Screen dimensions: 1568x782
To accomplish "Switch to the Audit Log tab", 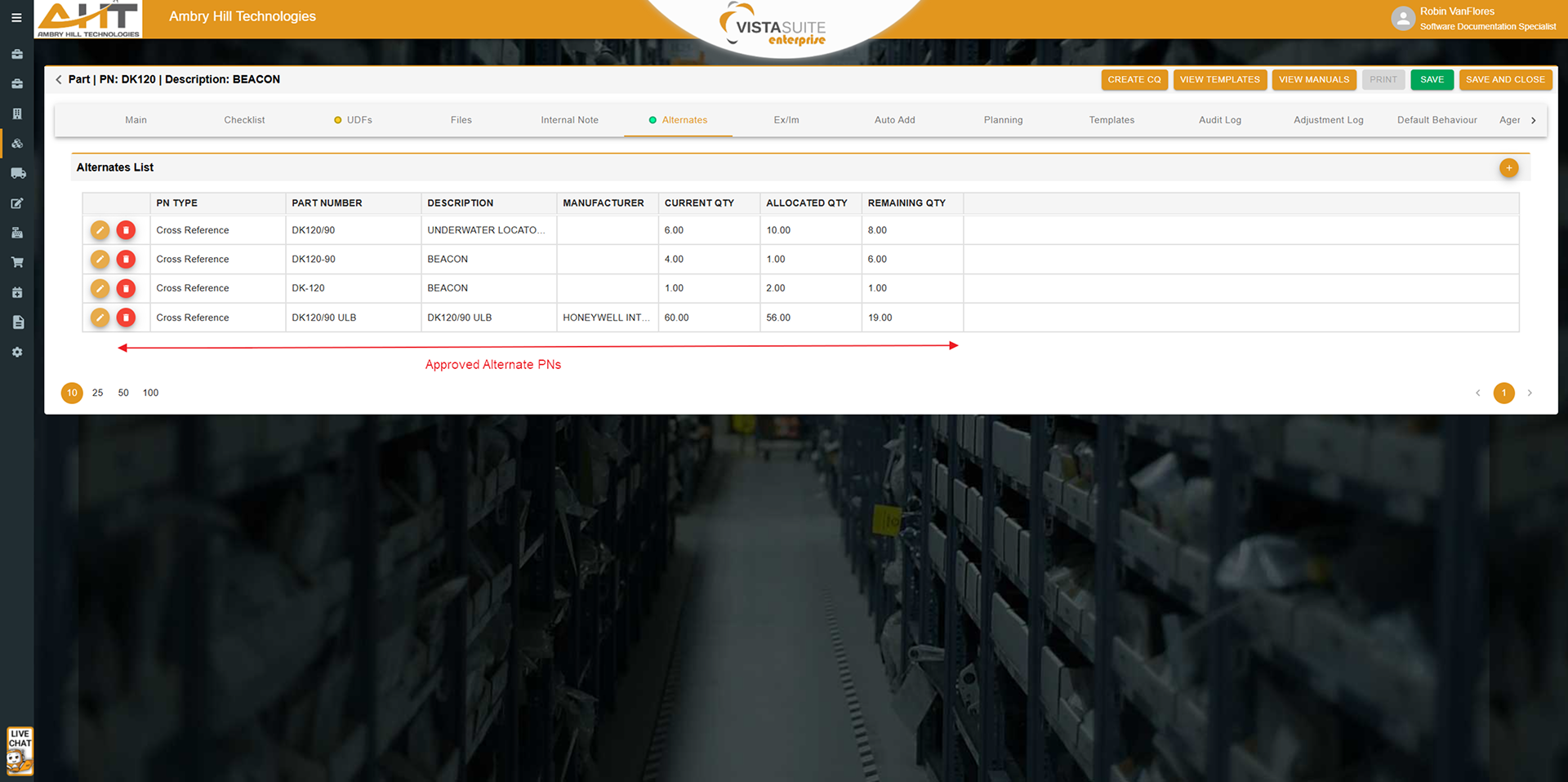I will point(1219,120).
